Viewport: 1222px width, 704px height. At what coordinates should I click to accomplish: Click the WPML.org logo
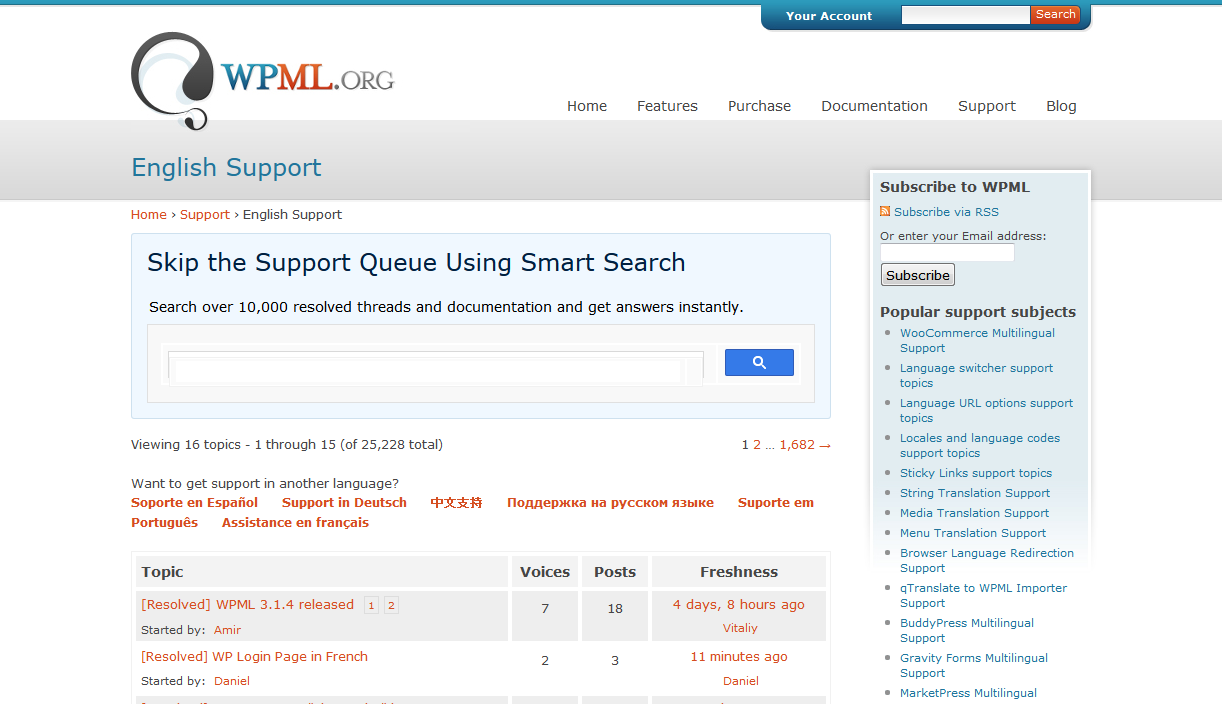262,80
